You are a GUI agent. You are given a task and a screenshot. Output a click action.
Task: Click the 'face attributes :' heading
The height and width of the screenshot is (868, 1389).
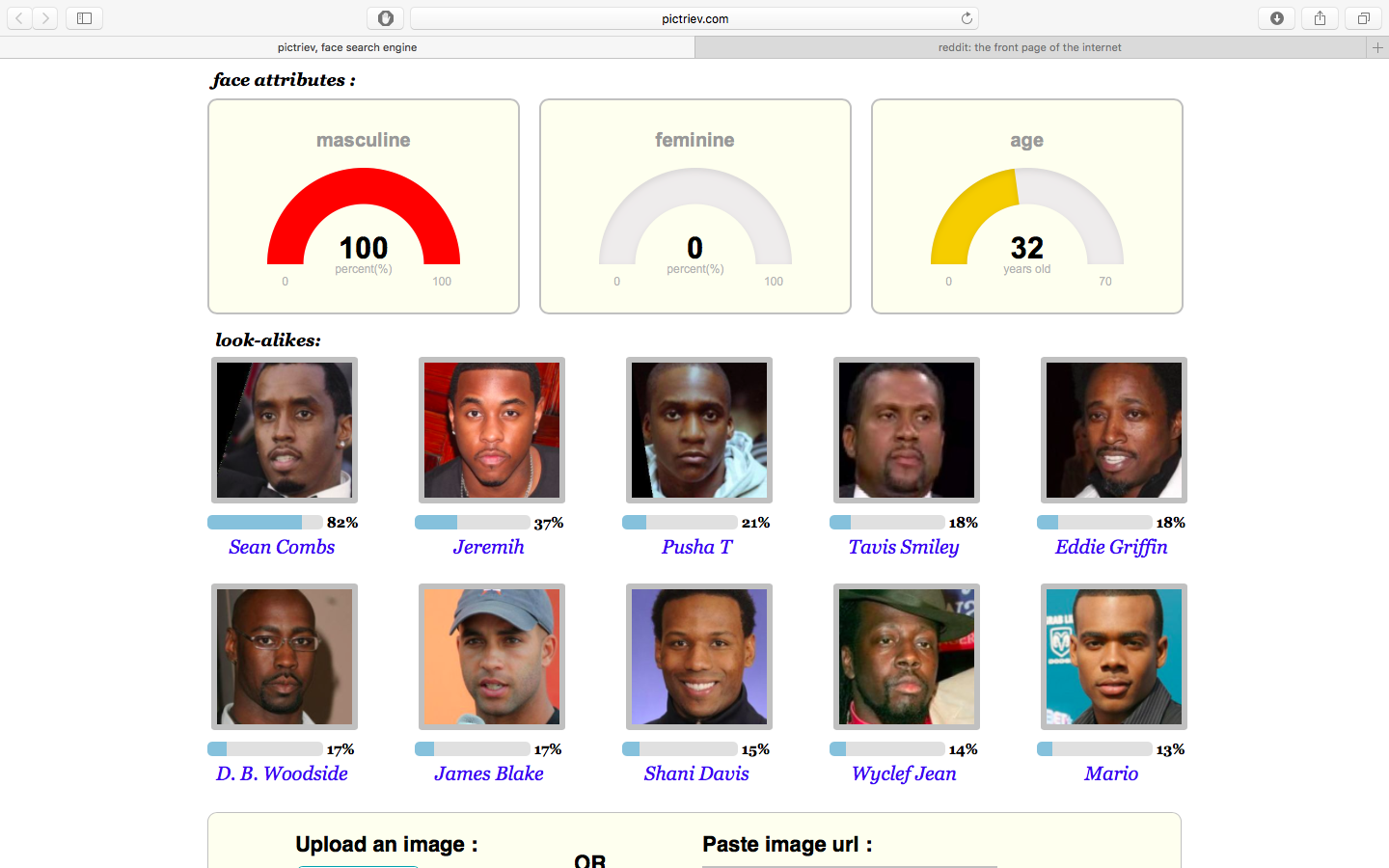pos(284,80)
